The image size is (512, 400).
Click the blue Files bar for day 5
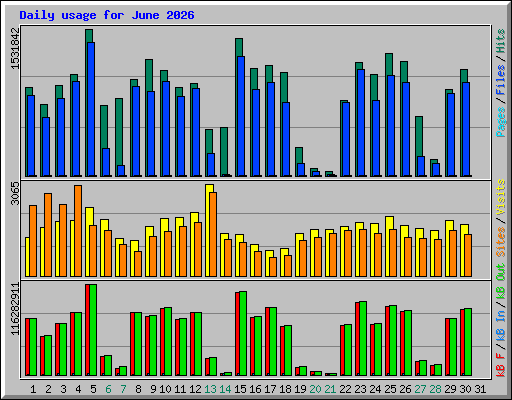(91, 109)
